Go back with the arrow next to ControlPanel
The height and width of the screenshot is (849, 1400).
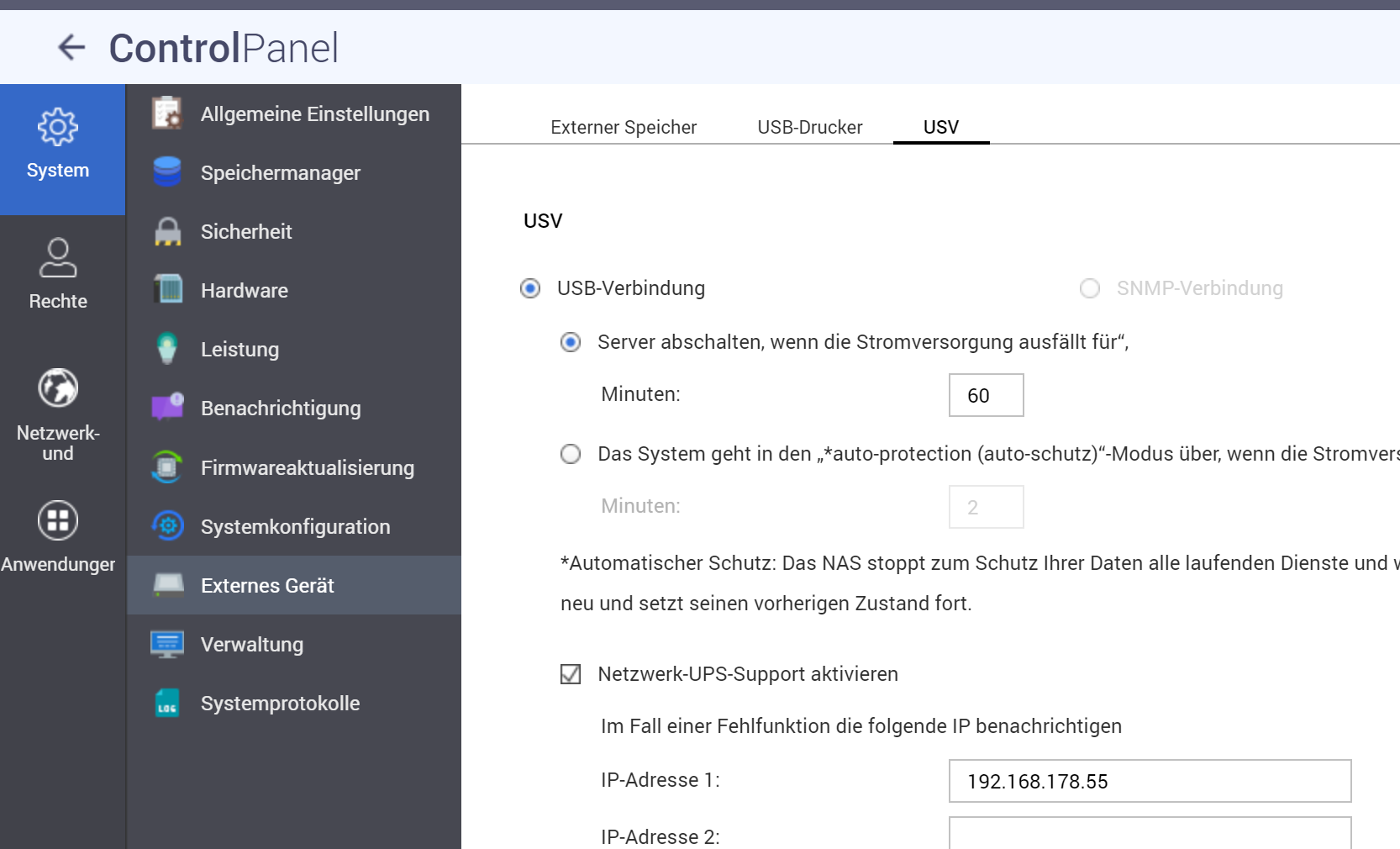click(x=71, y=47)
